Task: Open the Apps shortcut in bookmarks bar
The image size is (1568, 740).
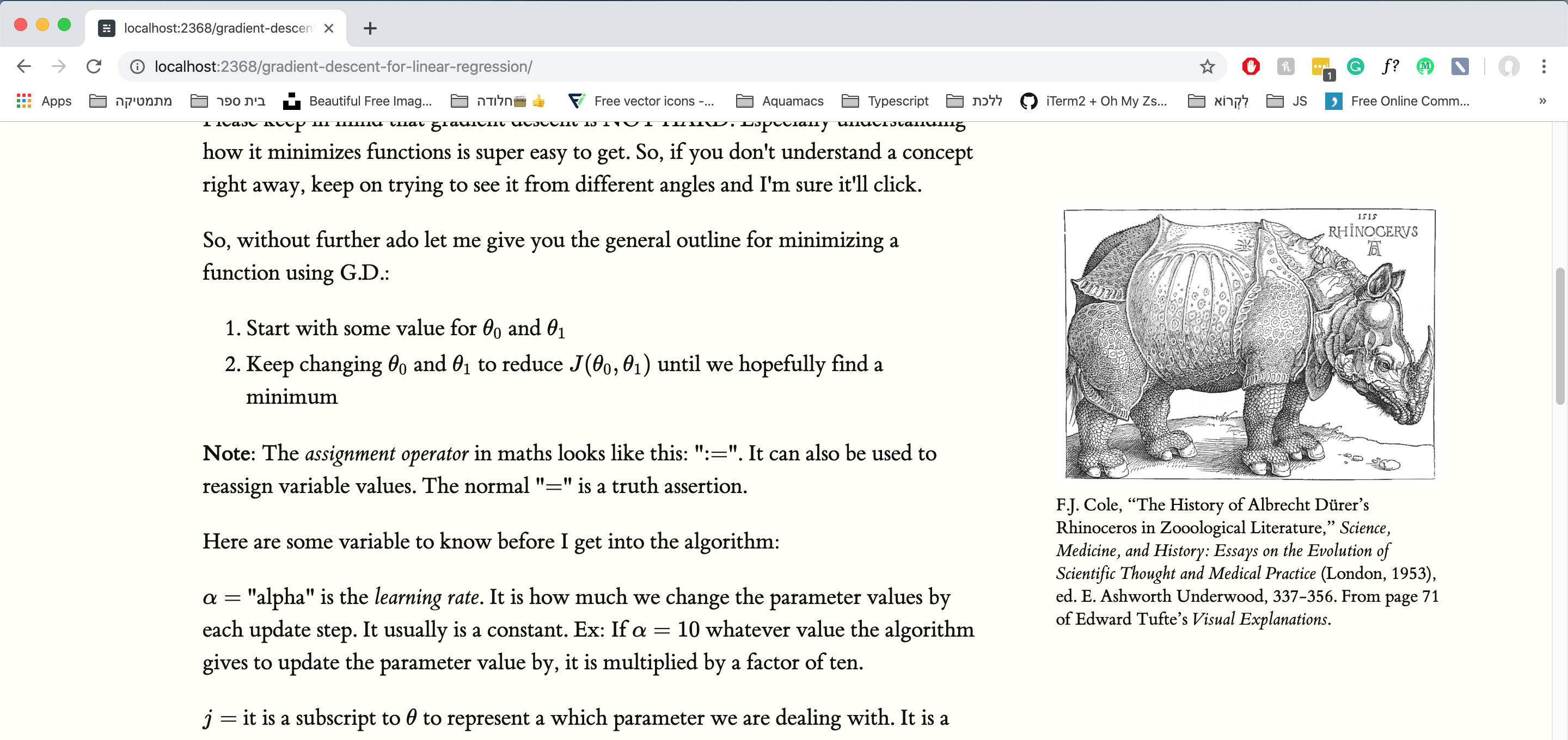Action: click(x=44, y=101)
